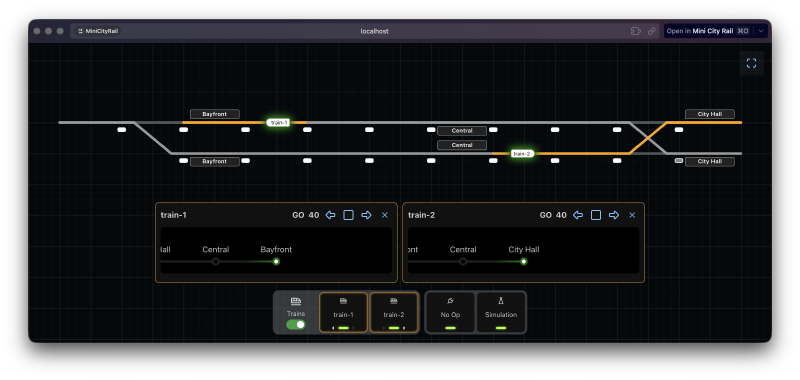Click the lower Bayfront station label
800x380 pixels.
coord(215,162)
